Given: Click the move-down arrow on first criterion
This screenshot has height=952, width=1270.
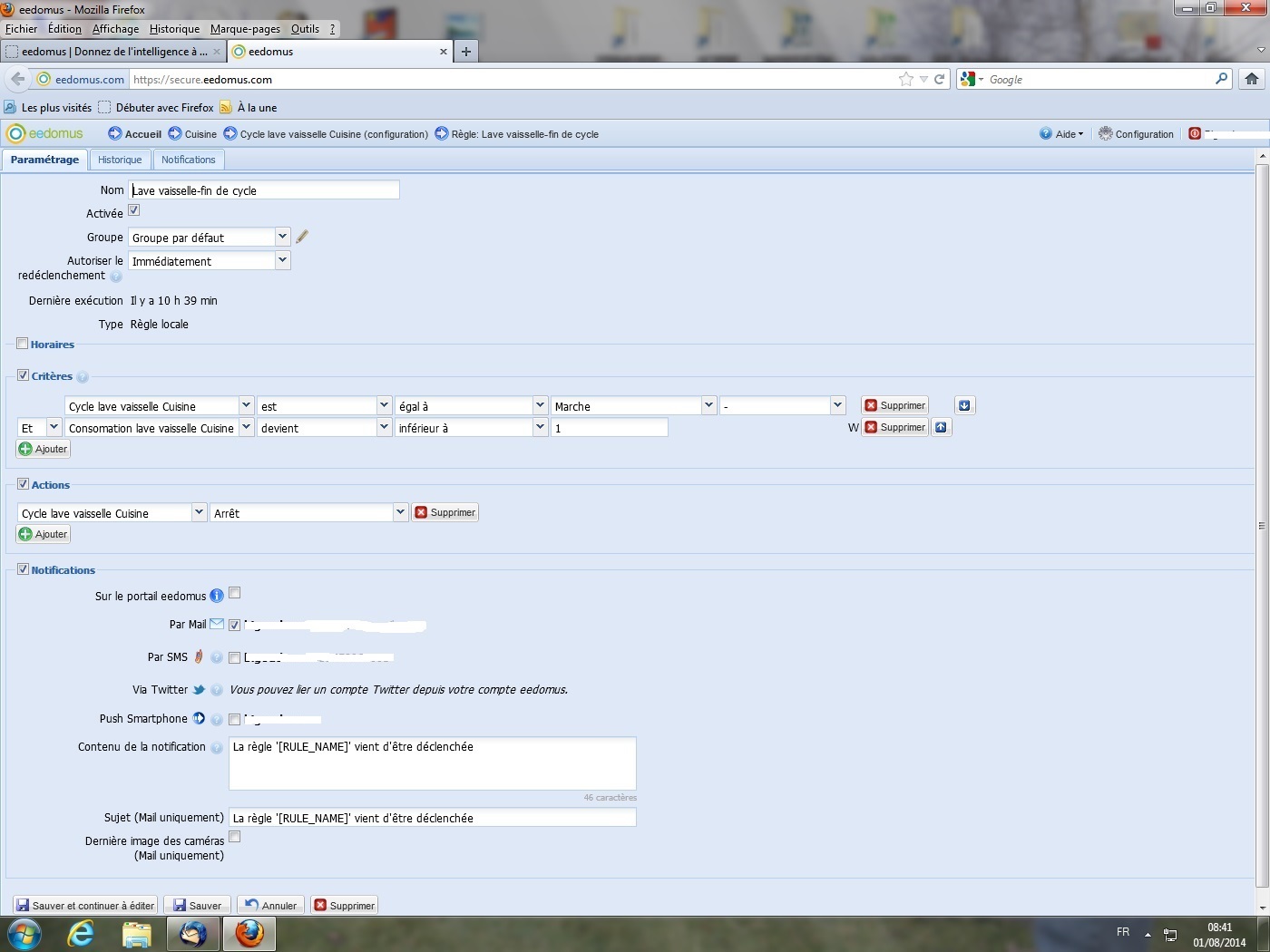Looking at the screenshot, I should coord(964,405).
